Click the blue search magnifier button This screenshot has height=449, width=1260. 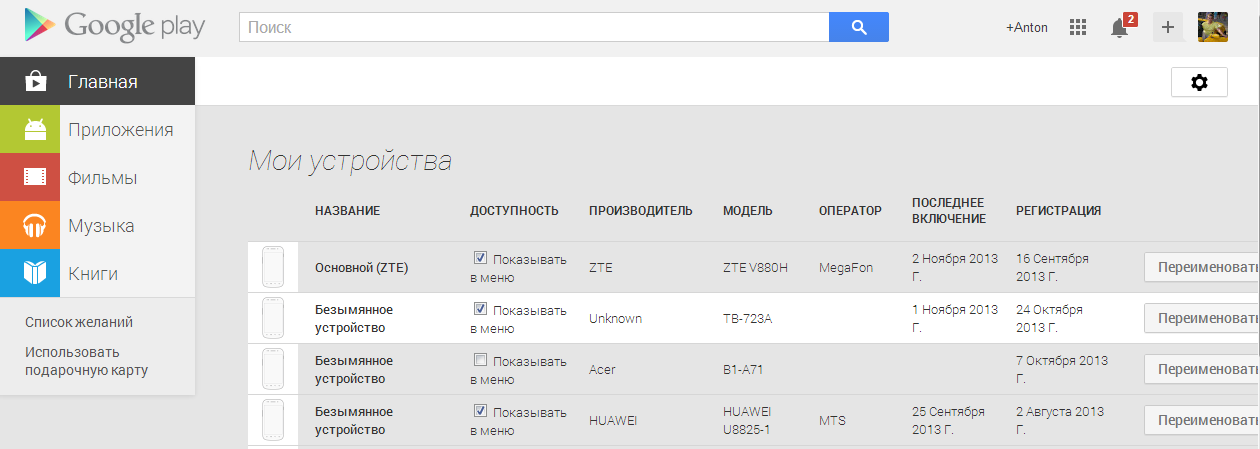coord(859,27)
